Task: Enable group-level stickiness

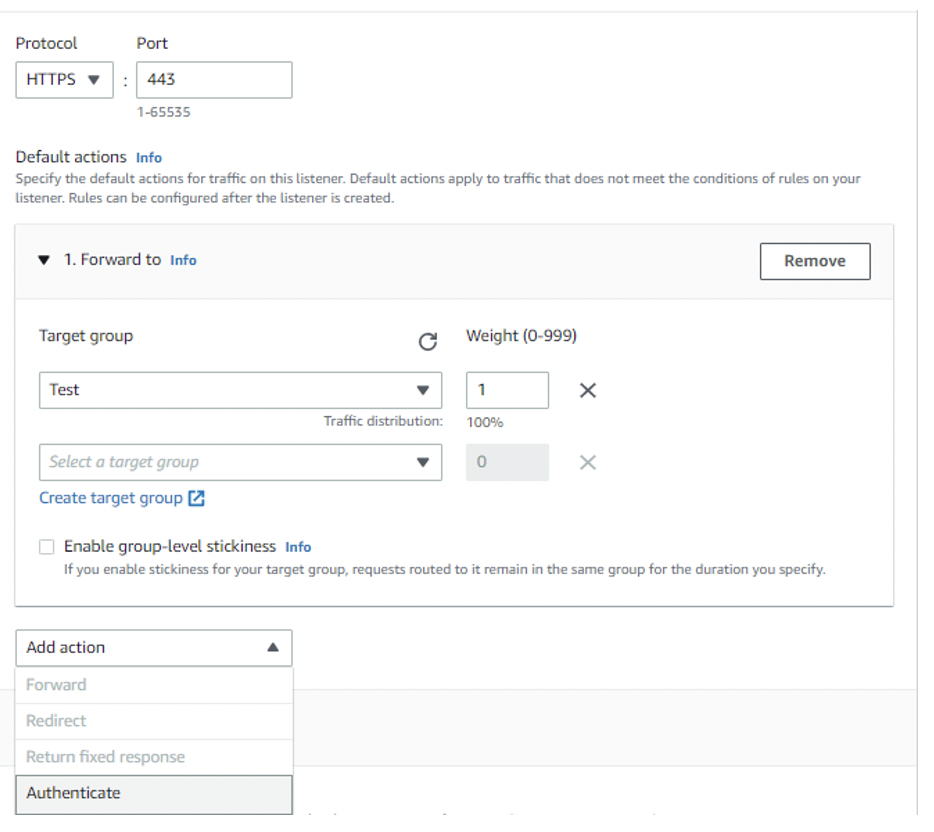Action: click(x=46, y=547)
